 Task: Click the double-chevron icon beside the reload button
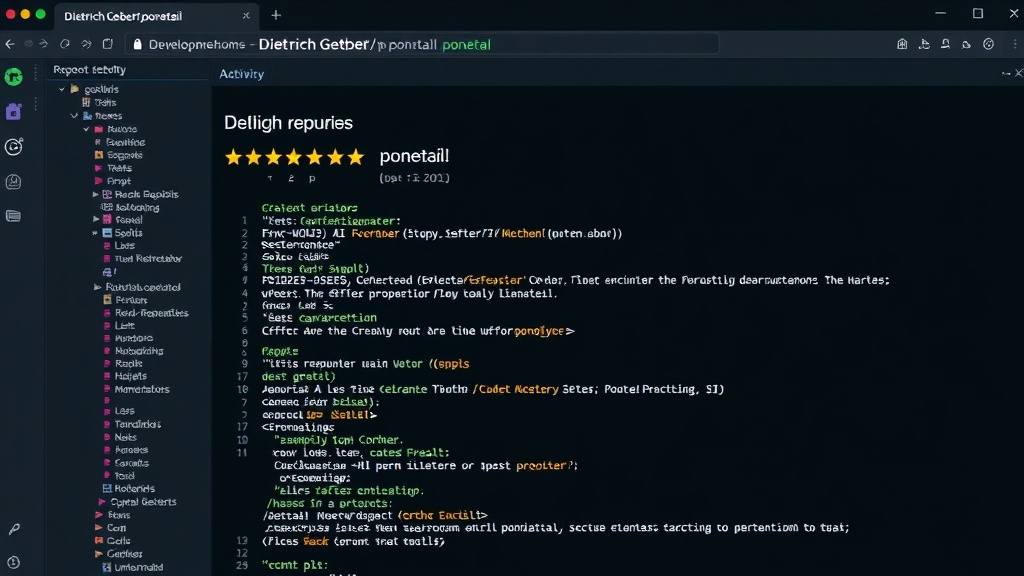click(86, 44)
